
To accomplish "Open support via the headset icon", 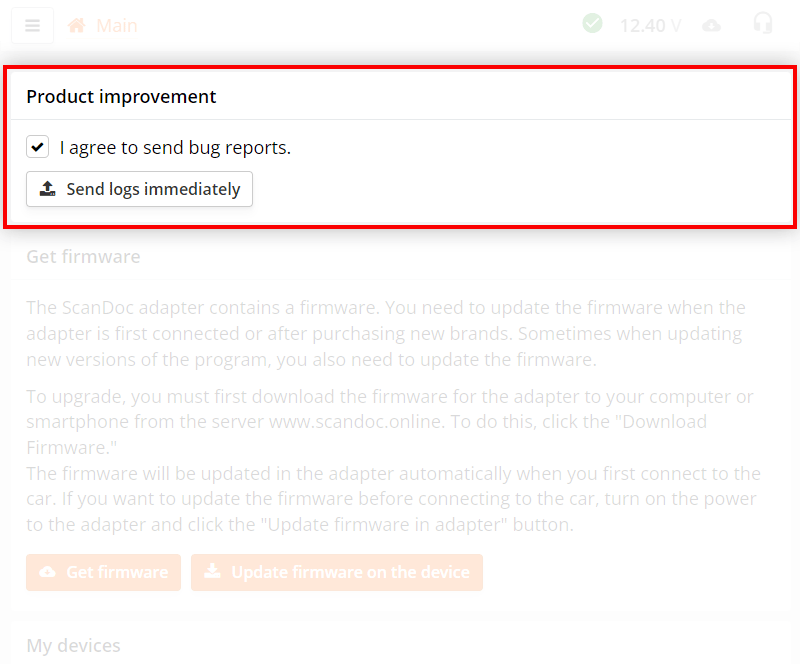I will pos(763,24).
